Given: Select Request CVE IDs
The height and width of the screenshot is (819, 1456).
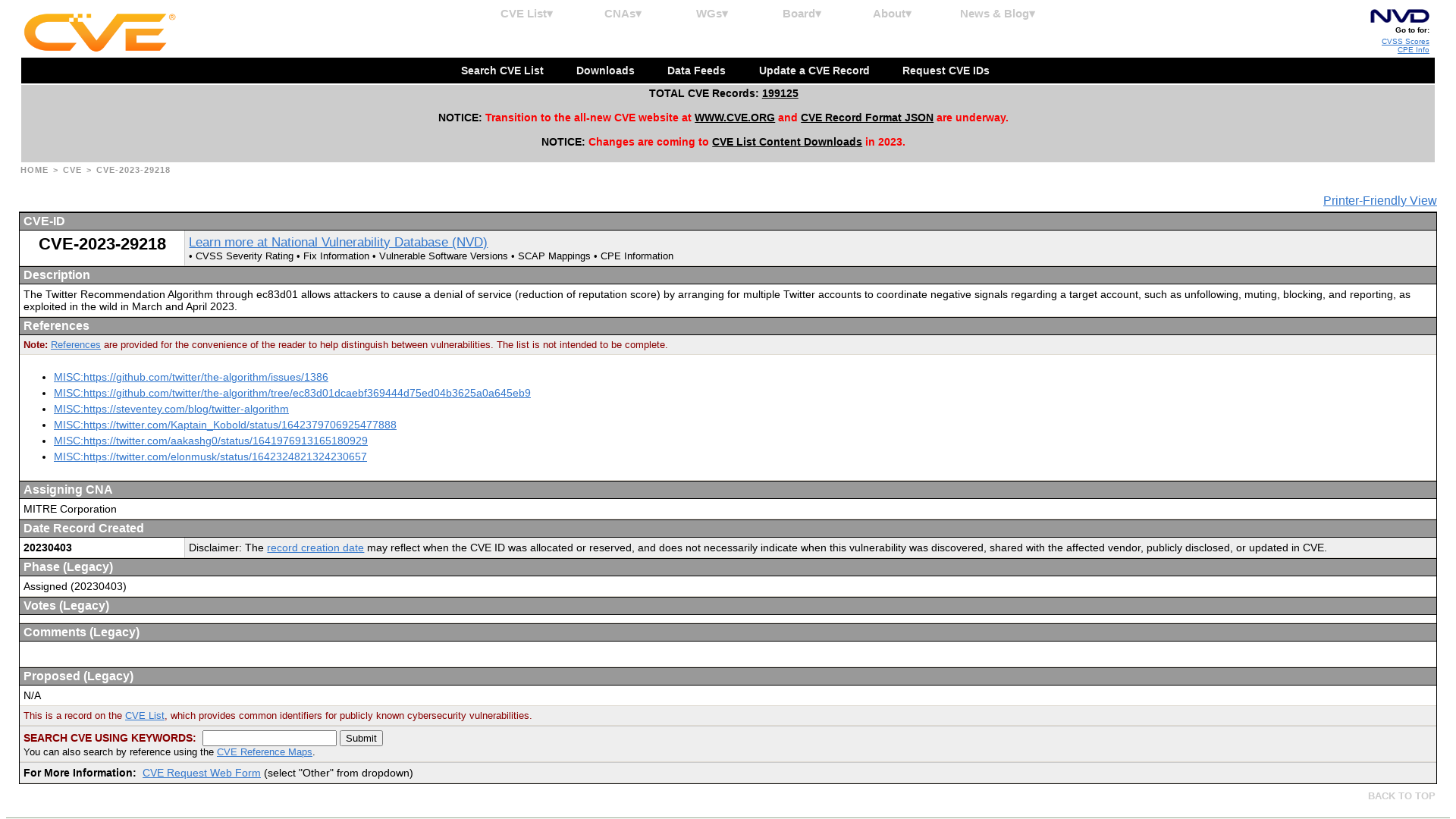Looking at the screenshot, I should point(946,71).
